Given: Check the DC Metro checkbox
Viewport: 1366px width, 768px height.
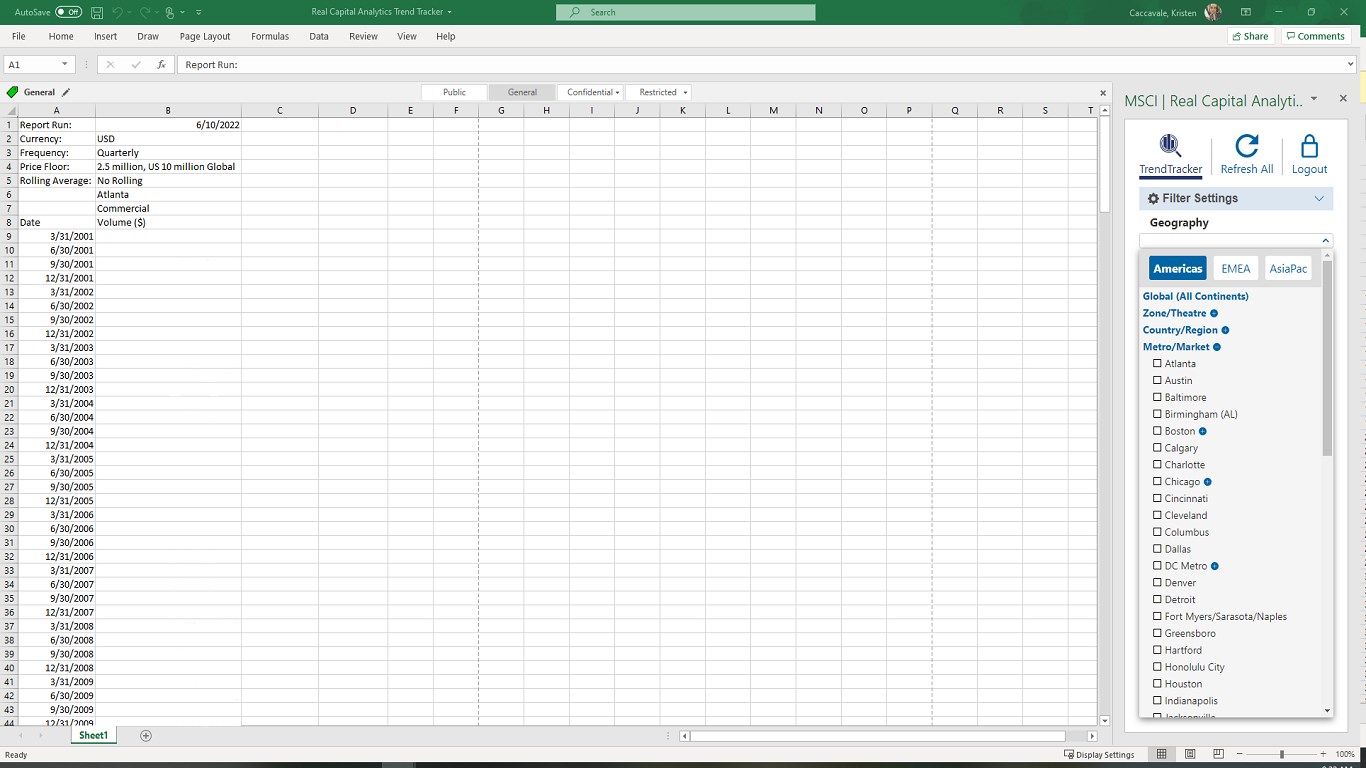Looking at the screenshot, I should 1158,566.
